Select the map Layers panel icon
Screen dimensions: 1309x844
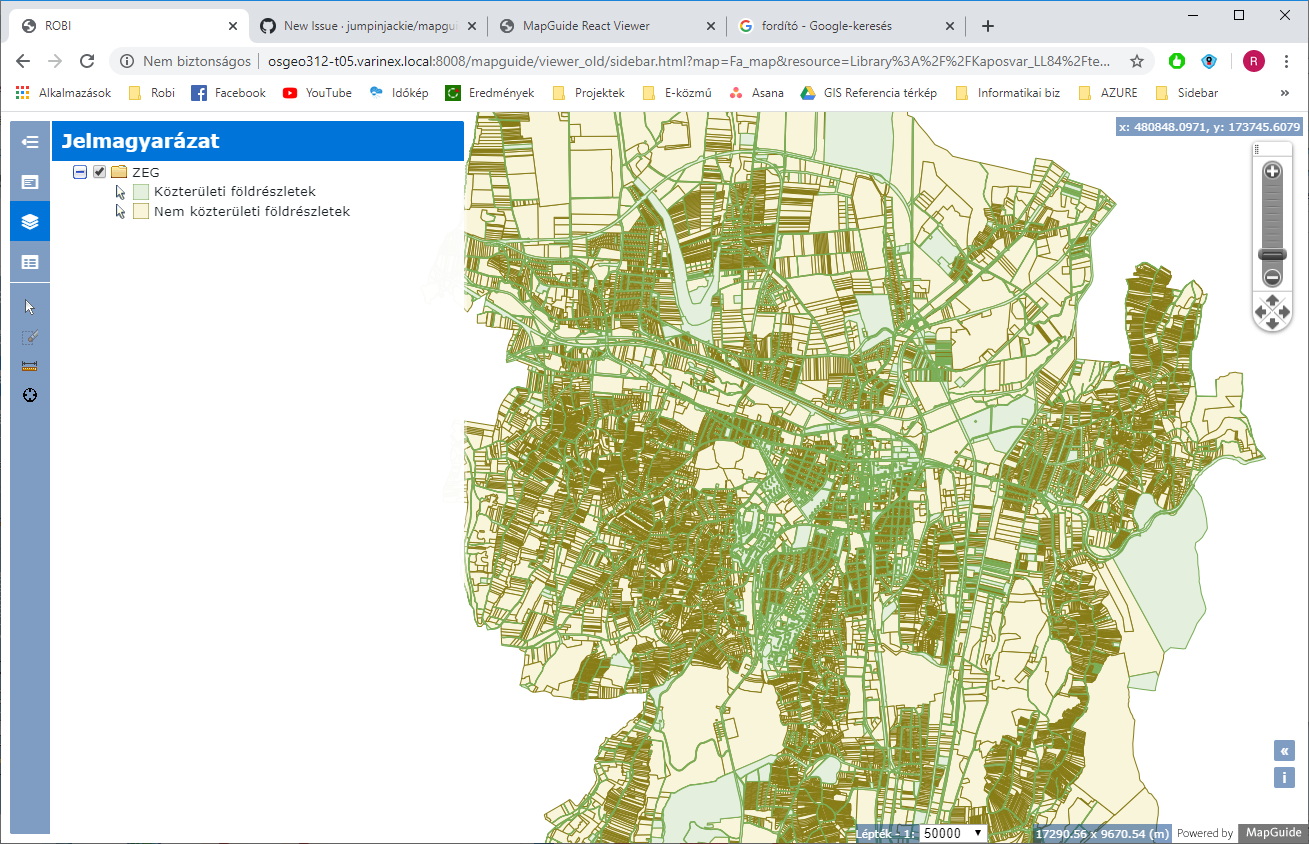coord(30,221)
